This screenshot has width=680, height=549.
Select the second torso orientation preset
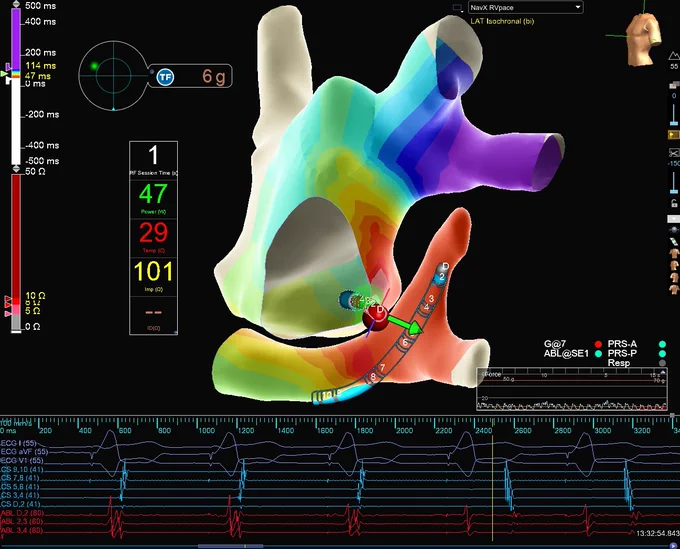(x=674, y=265)
